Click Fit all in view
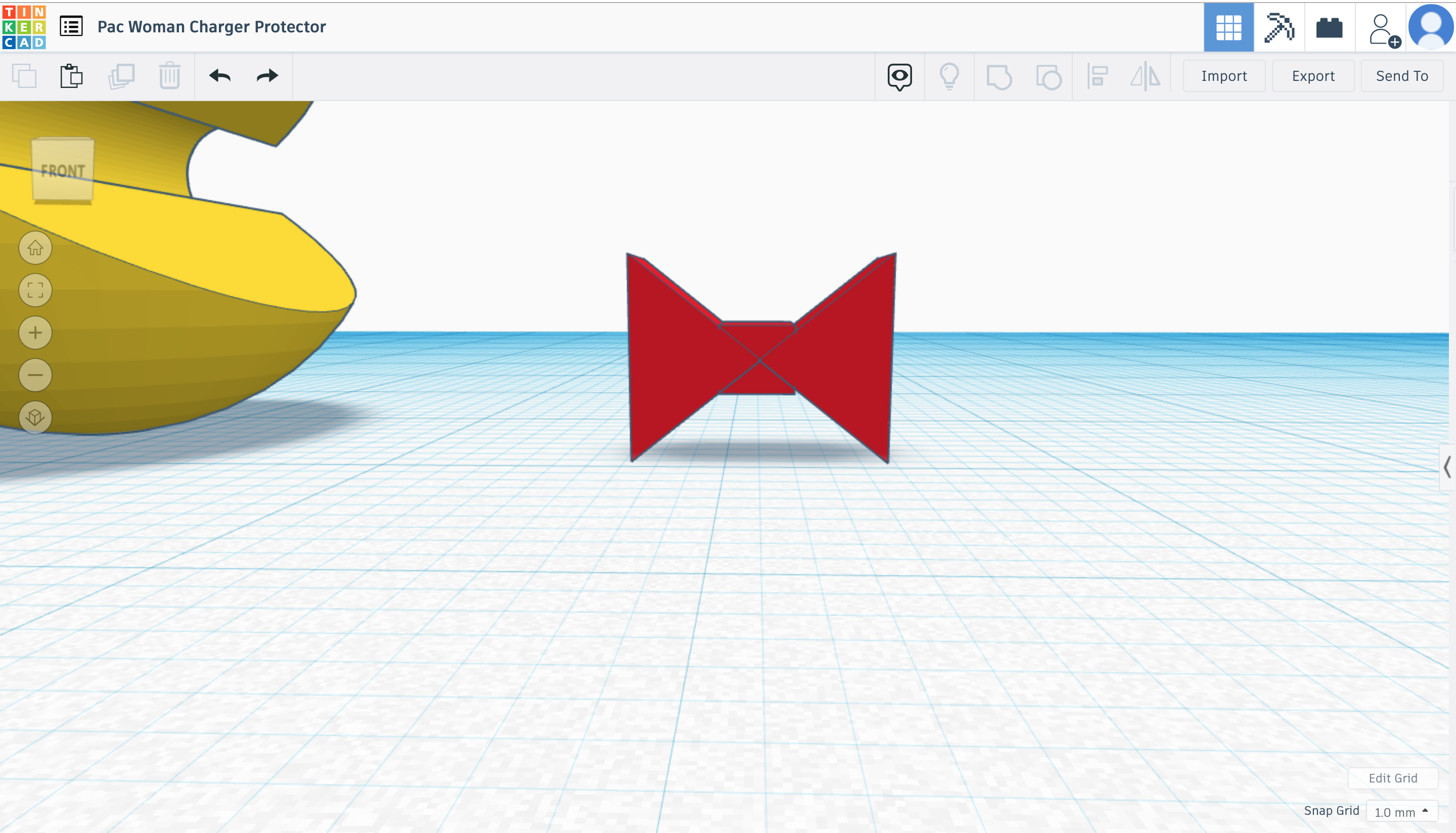This screenshot has height=833, width=1456. (x=35, y=290)
